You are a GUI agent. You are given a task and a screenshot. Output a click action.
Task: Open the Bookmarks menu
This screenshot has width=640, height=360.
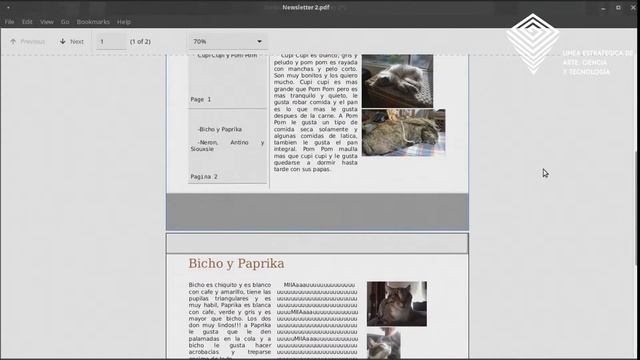pyautogui.click(x=93, y=22)
